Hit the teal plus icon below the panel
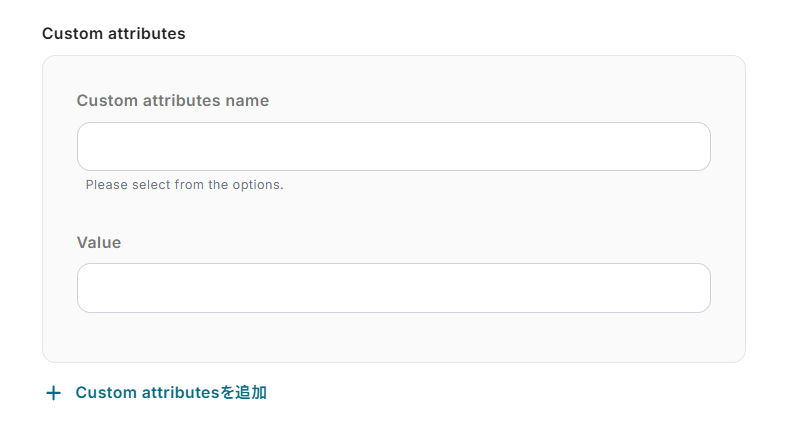This screenshot has width=790, height=433. pyautogui.click(x=54, y=393)
